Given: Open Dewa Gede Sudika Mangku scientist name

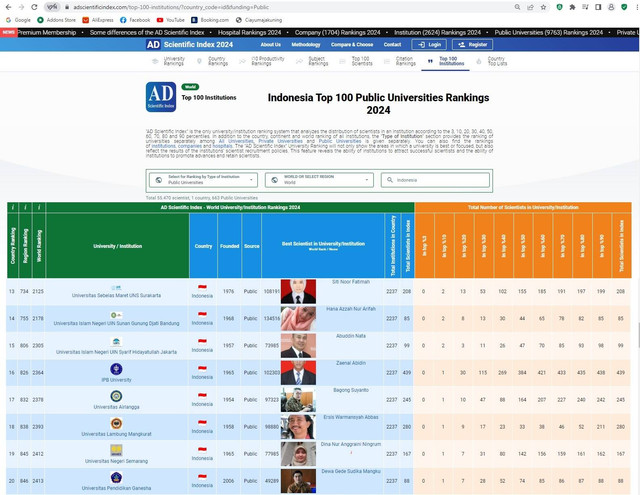Looking at the screenshot, I should pos(351,471).
